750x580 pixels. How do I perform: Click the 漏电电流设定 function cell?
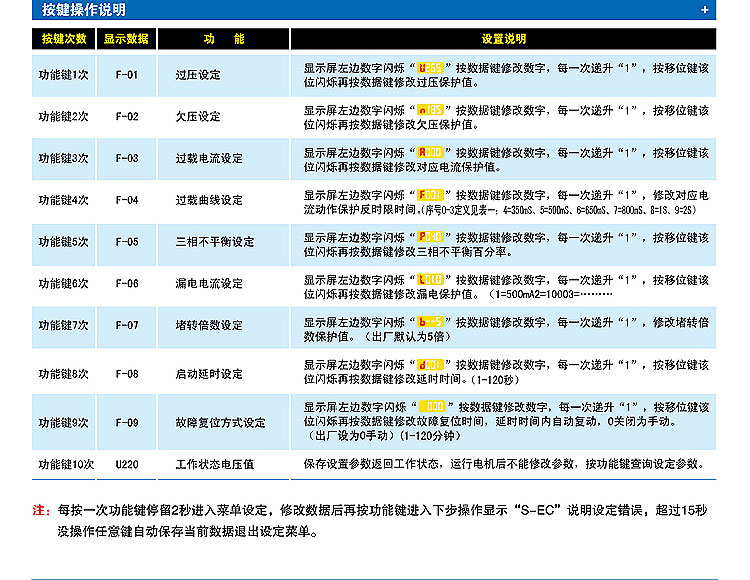[223, 284]
